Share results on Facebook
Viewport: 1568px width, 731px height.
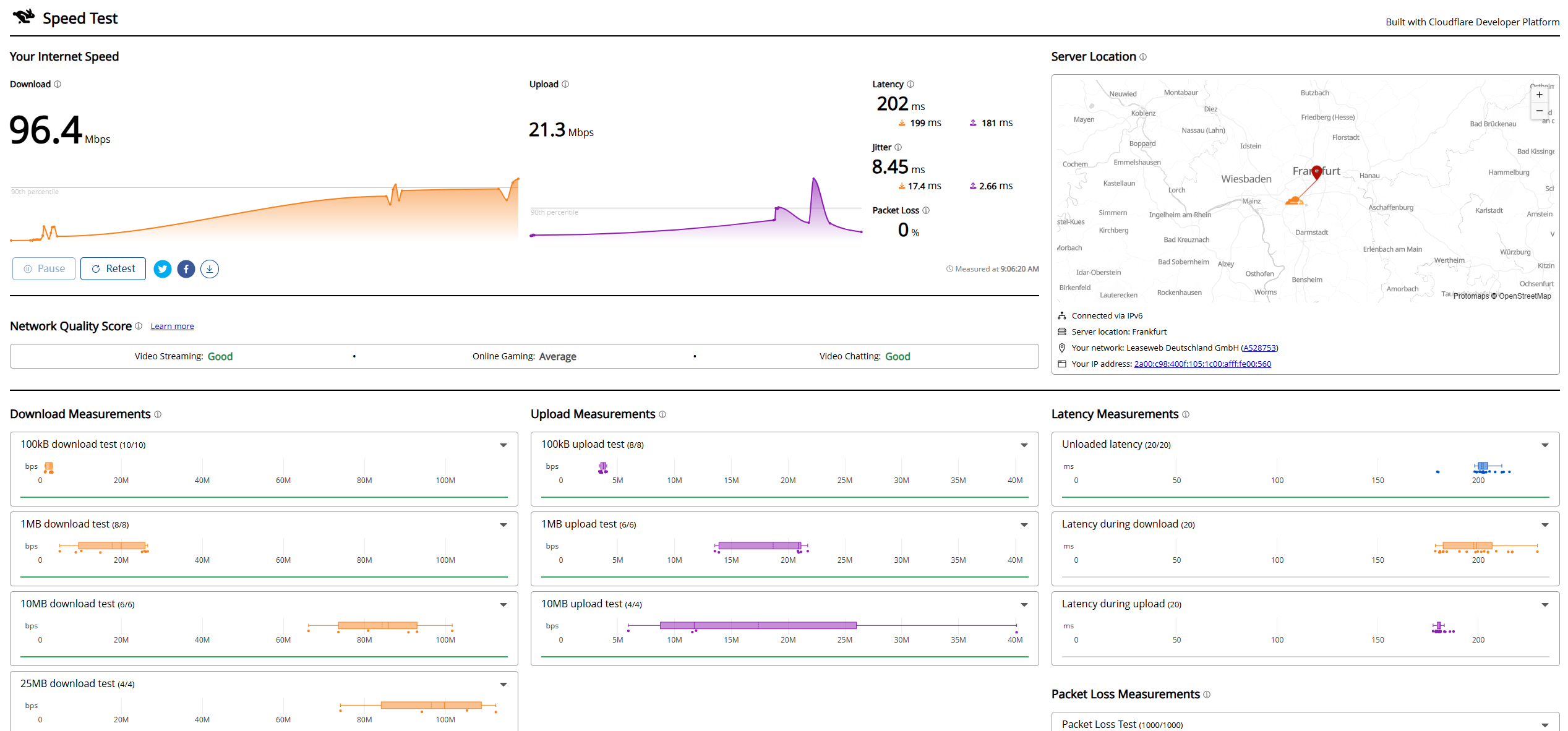186,269
